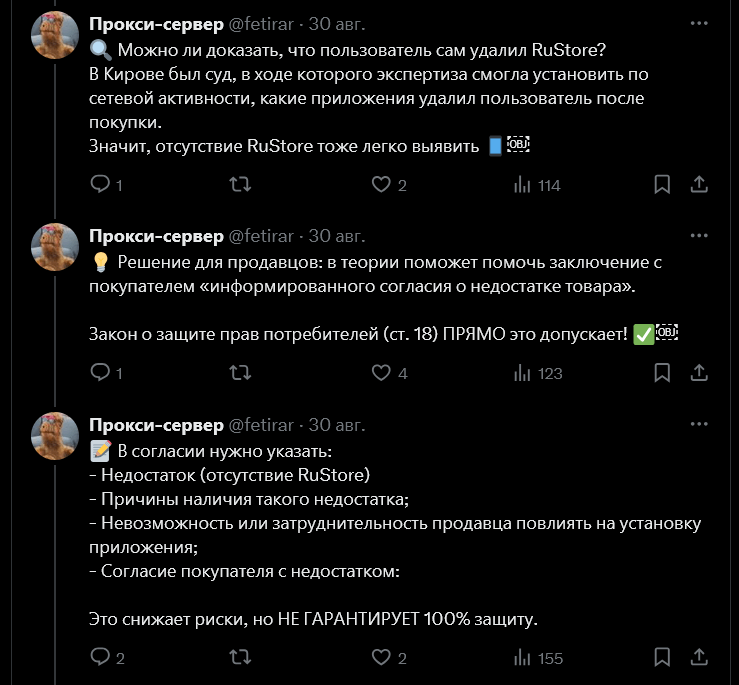Retweet the post about Kirov court expertise
Screen dimensions: 739x685
[x=240, y=185]
